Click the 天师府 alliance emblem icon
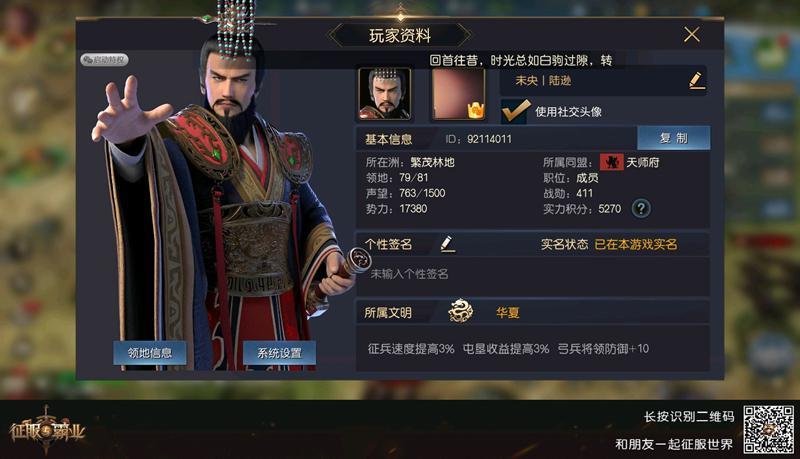This screenshot has width=800, height=459. click(x=611, y=162)
